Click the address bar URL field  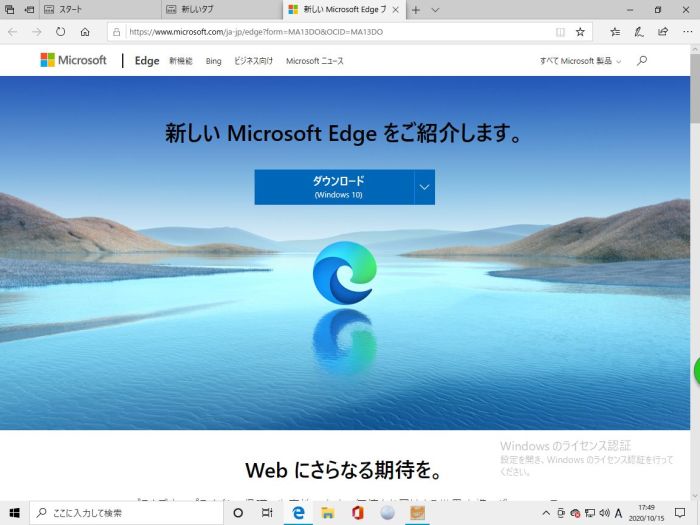(x=339, y=32)
